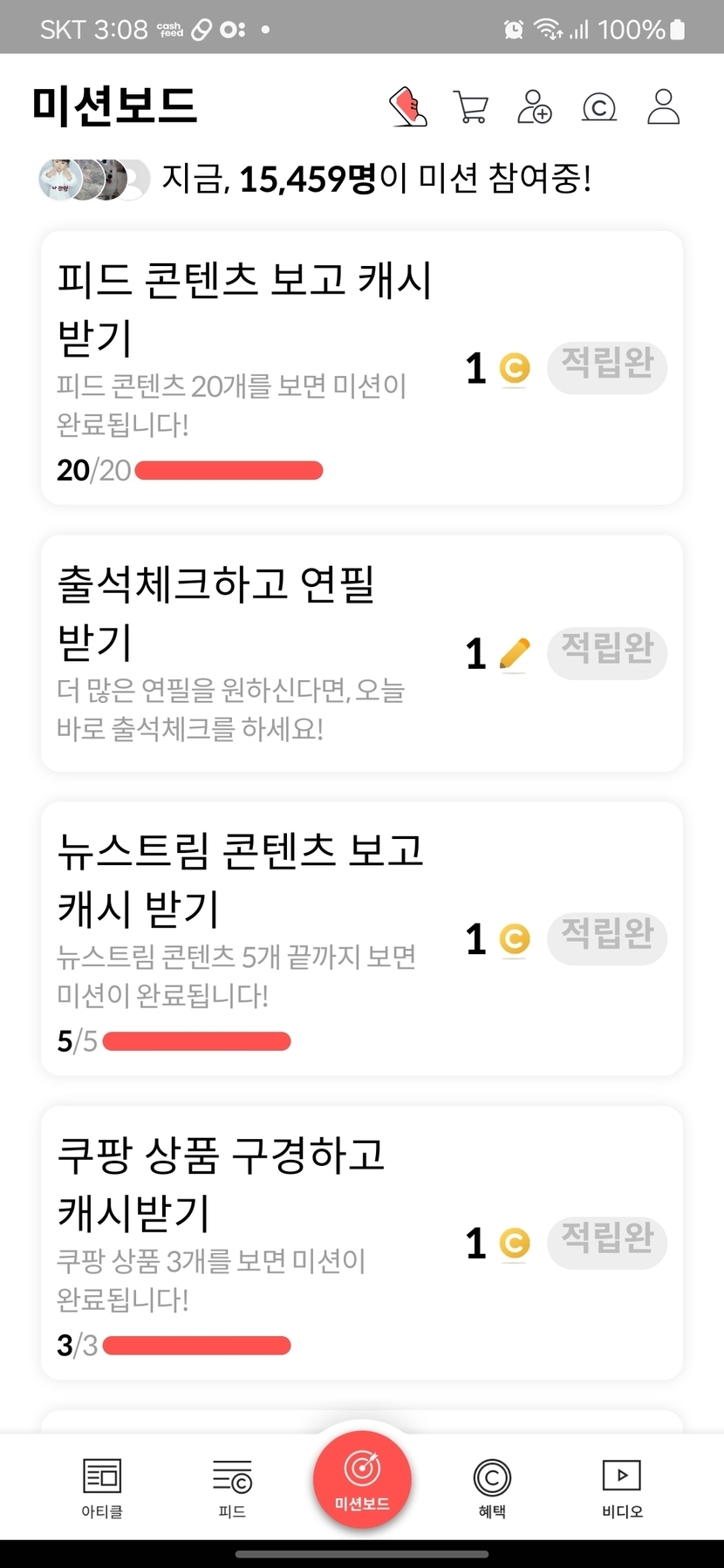The width and height of the screenshot is (724, 1568).
Task: Tap 적립완 button on attendance check mission
Action: (x=607, y=652)
